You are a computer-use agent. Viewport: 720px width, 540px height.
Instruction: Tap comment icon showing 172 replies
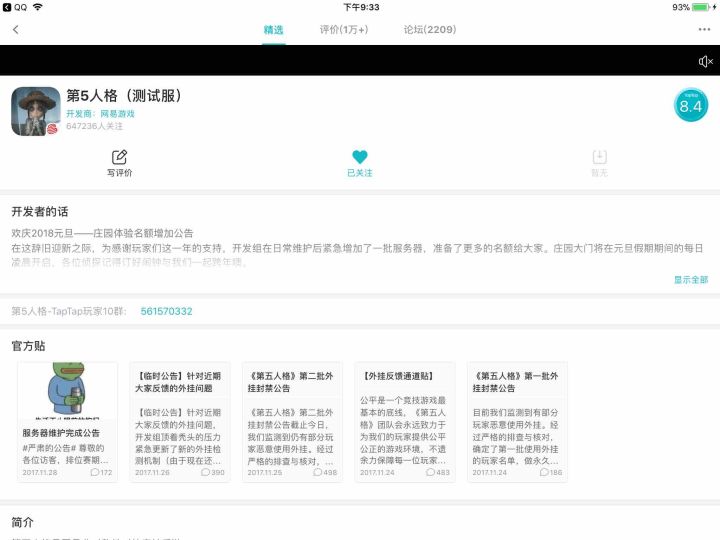(x=95, y=472)
